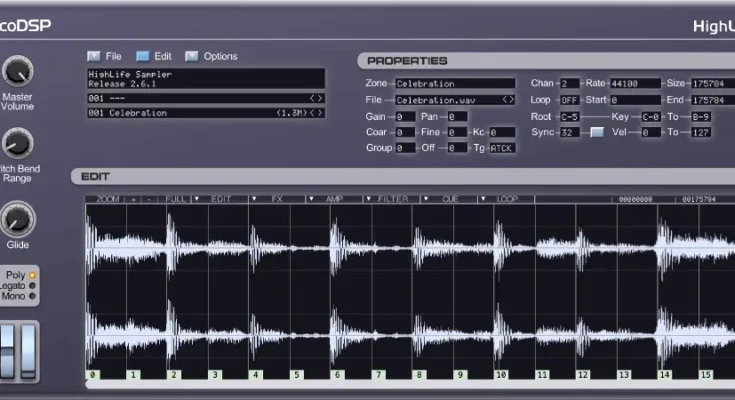Click the zoom out minus button

click(x=151, y=199)
